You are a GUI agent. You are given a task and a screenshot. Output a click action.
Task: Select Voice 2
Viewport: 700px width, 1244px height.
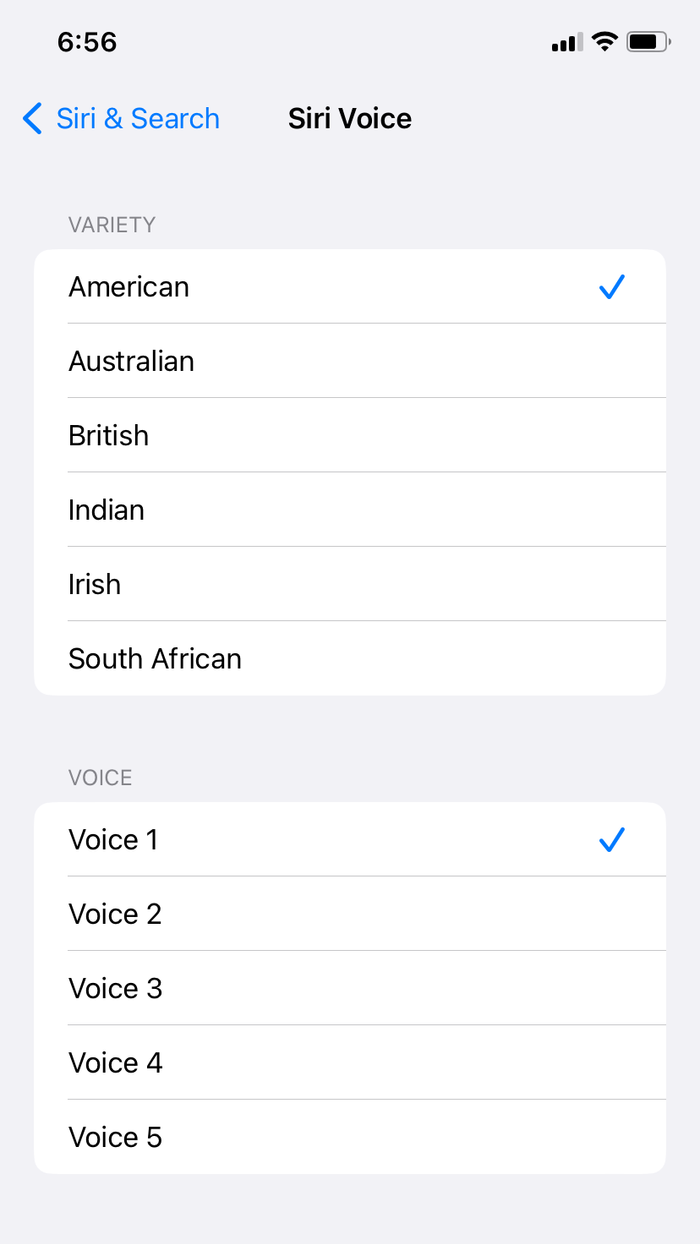coord(116,913)
